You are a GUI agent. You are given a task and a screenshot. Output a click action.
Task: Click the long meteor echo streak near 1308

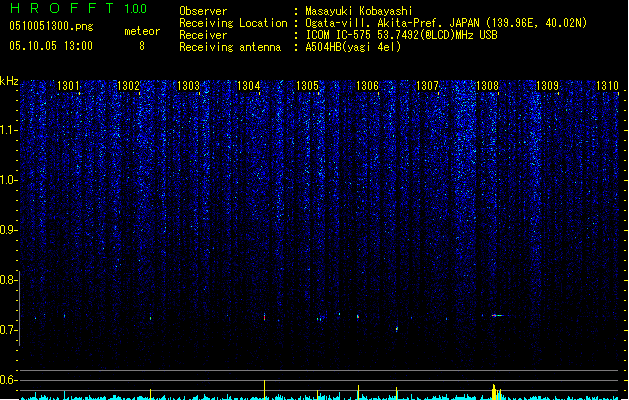[499, 316]
